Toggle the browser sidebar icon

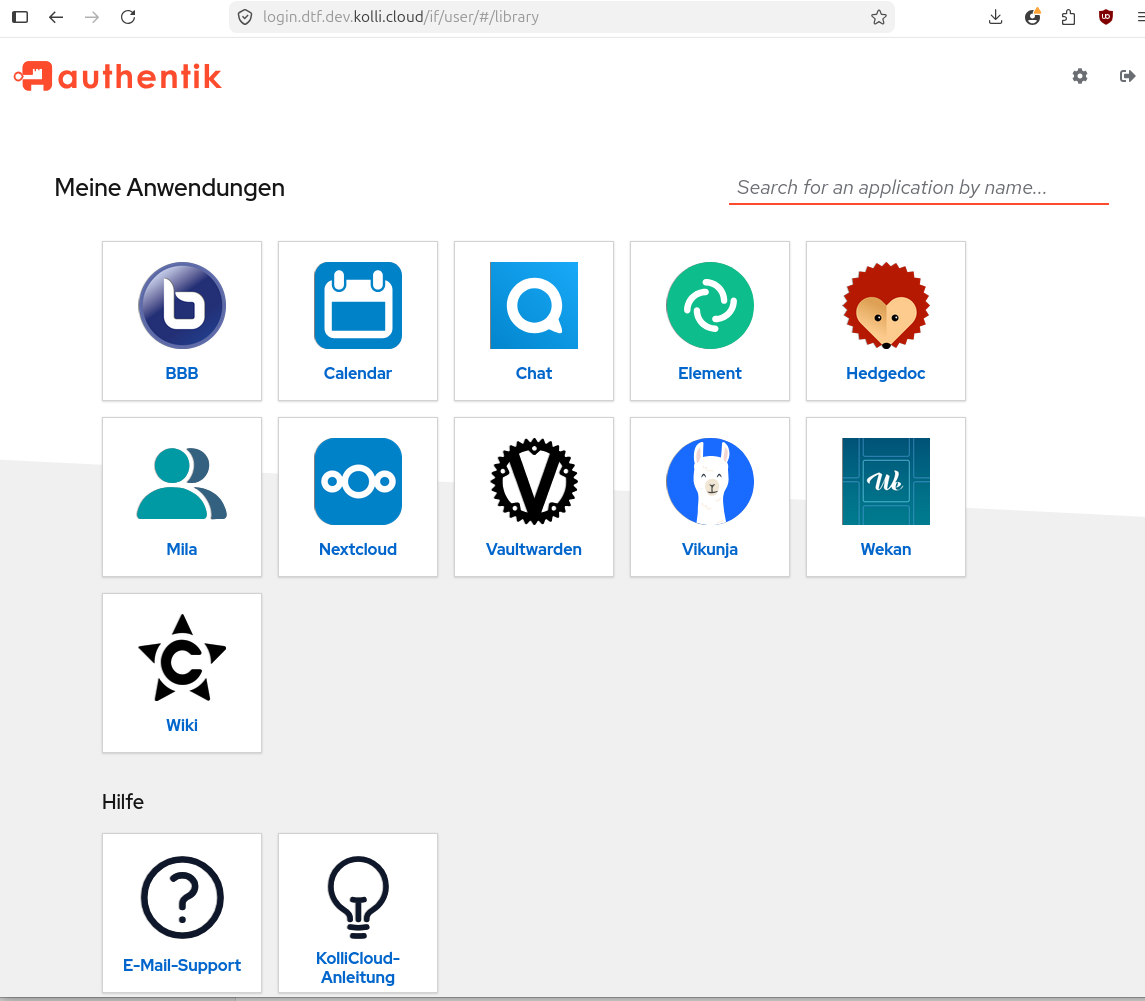tap(20, 17)
